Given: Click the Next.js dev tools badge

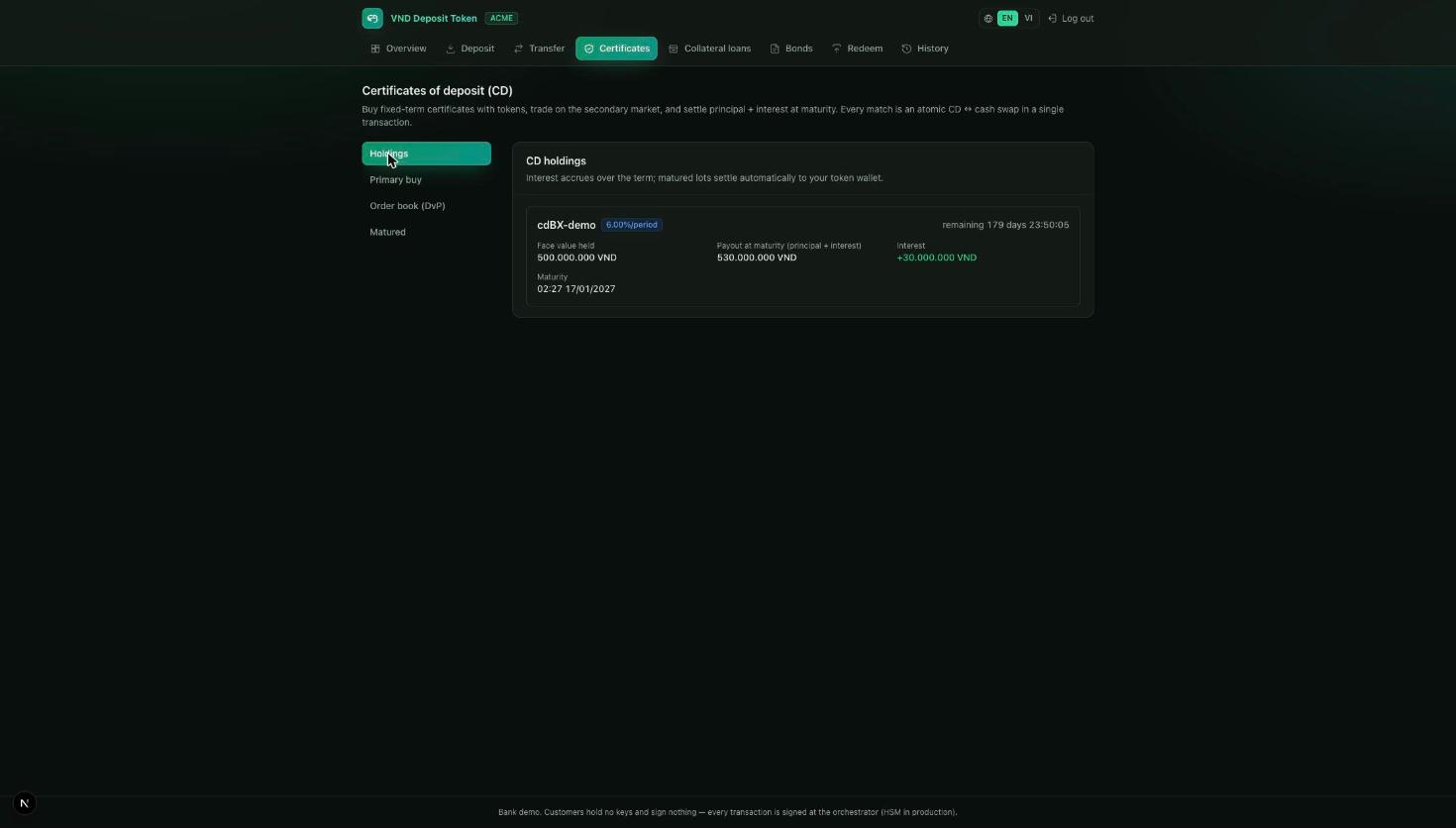Looking at the screenshot, I should pos(25,803).
